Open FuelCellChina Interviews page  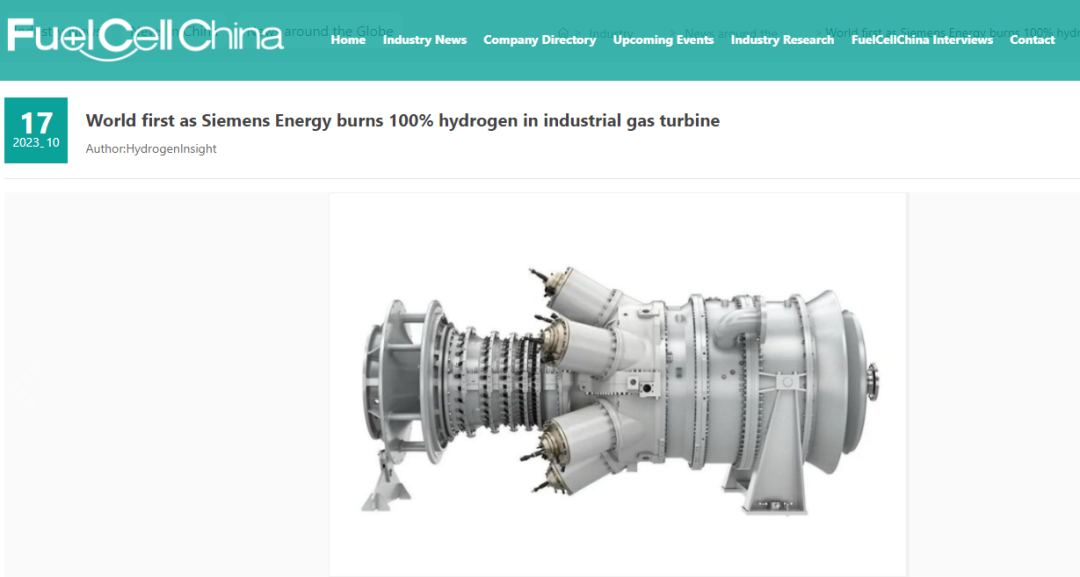[921, 40]
